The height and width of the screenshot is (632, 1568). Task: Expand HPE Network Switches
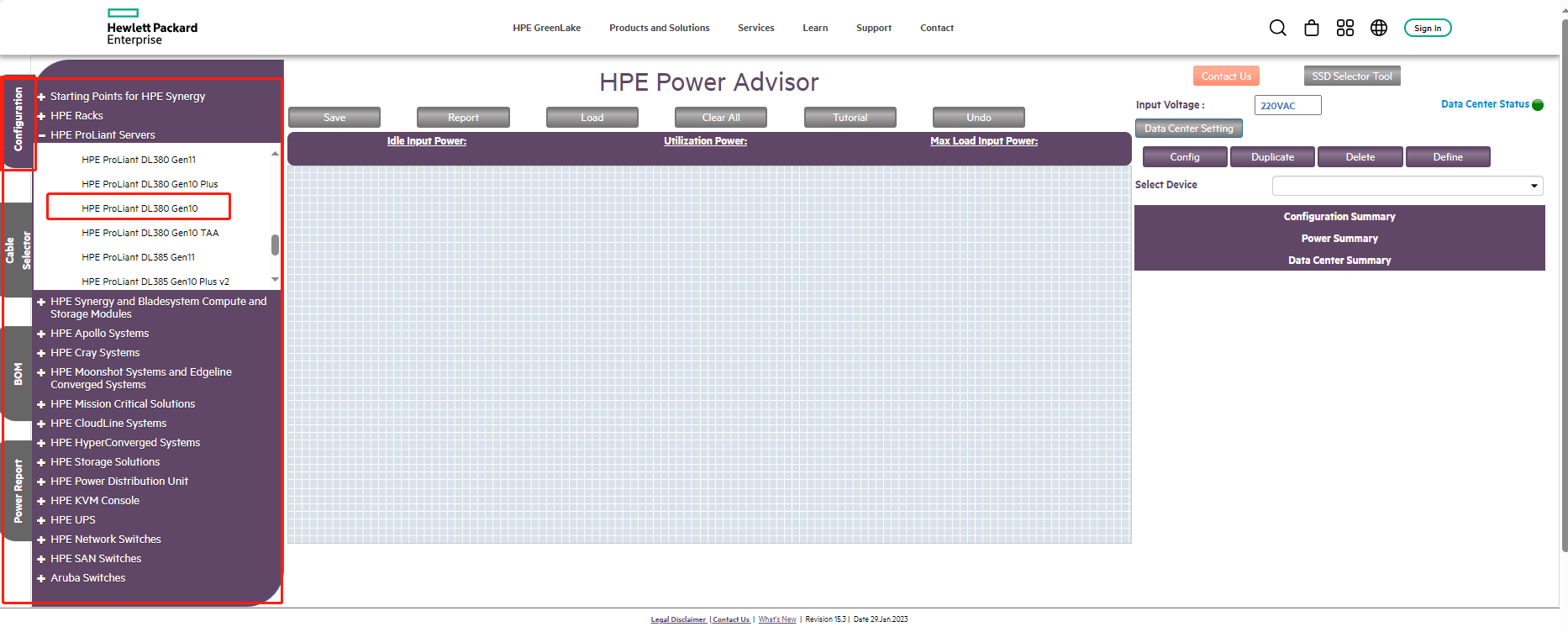tap(41, 540)
